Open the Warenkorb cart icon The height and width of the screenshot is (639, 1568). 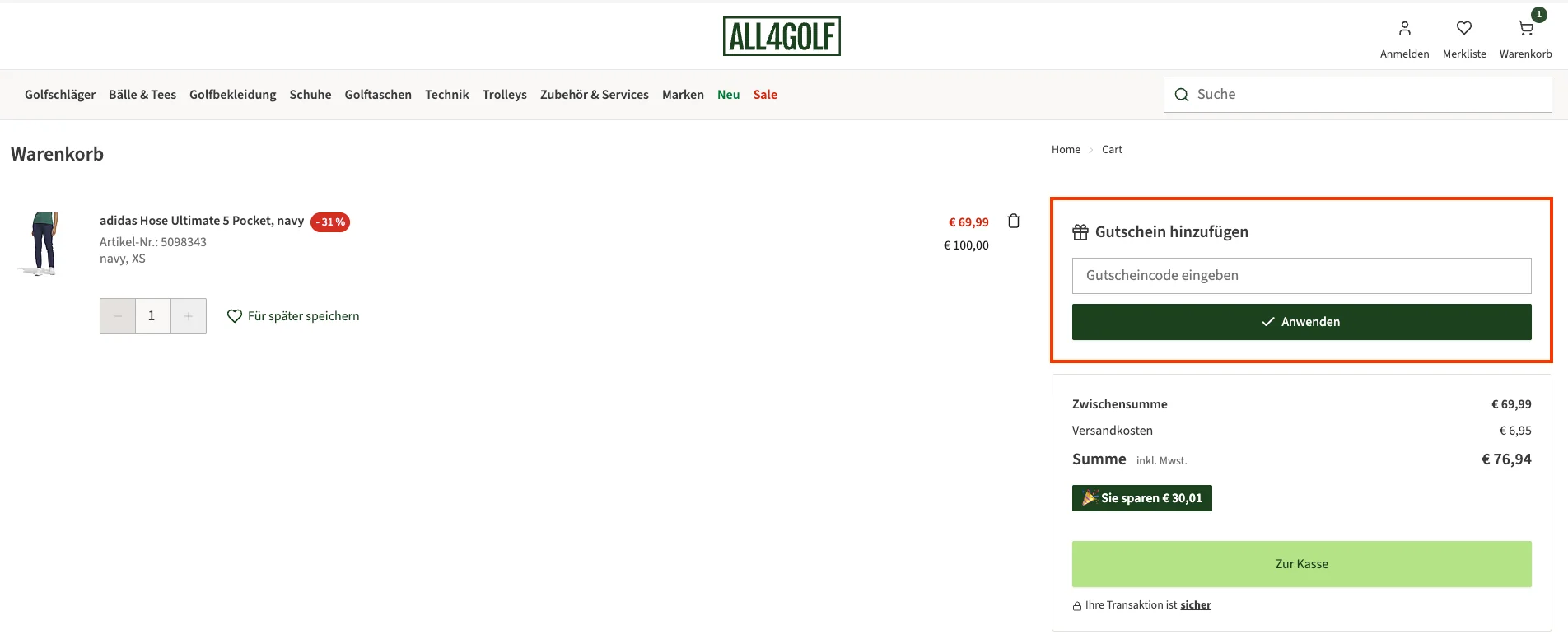pos(1525,29)
